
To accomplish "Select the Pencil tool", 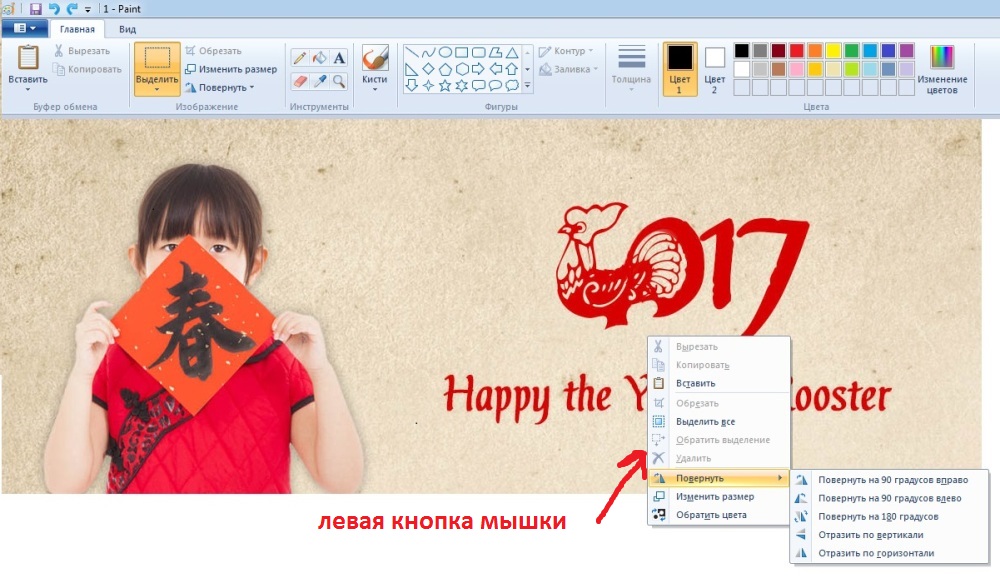I will pos(300,58).
